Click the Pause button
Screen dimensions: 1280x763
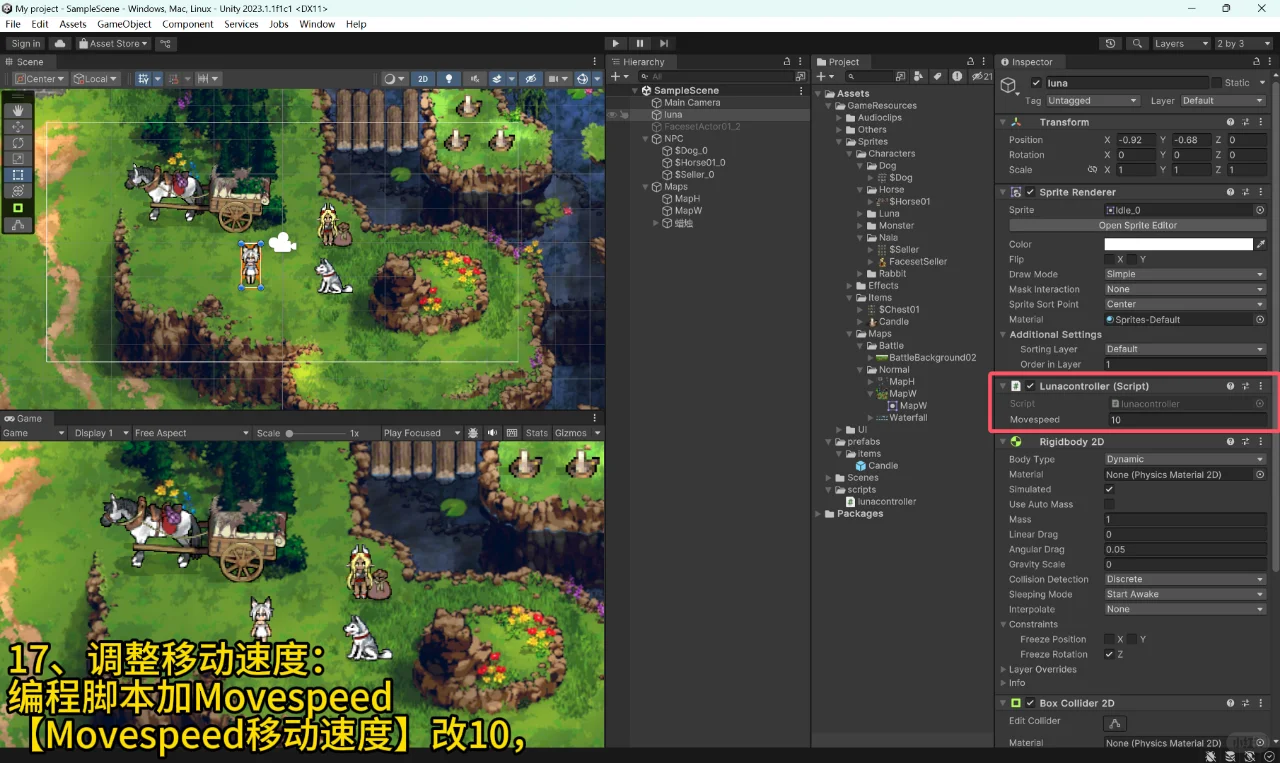(640, 44)
